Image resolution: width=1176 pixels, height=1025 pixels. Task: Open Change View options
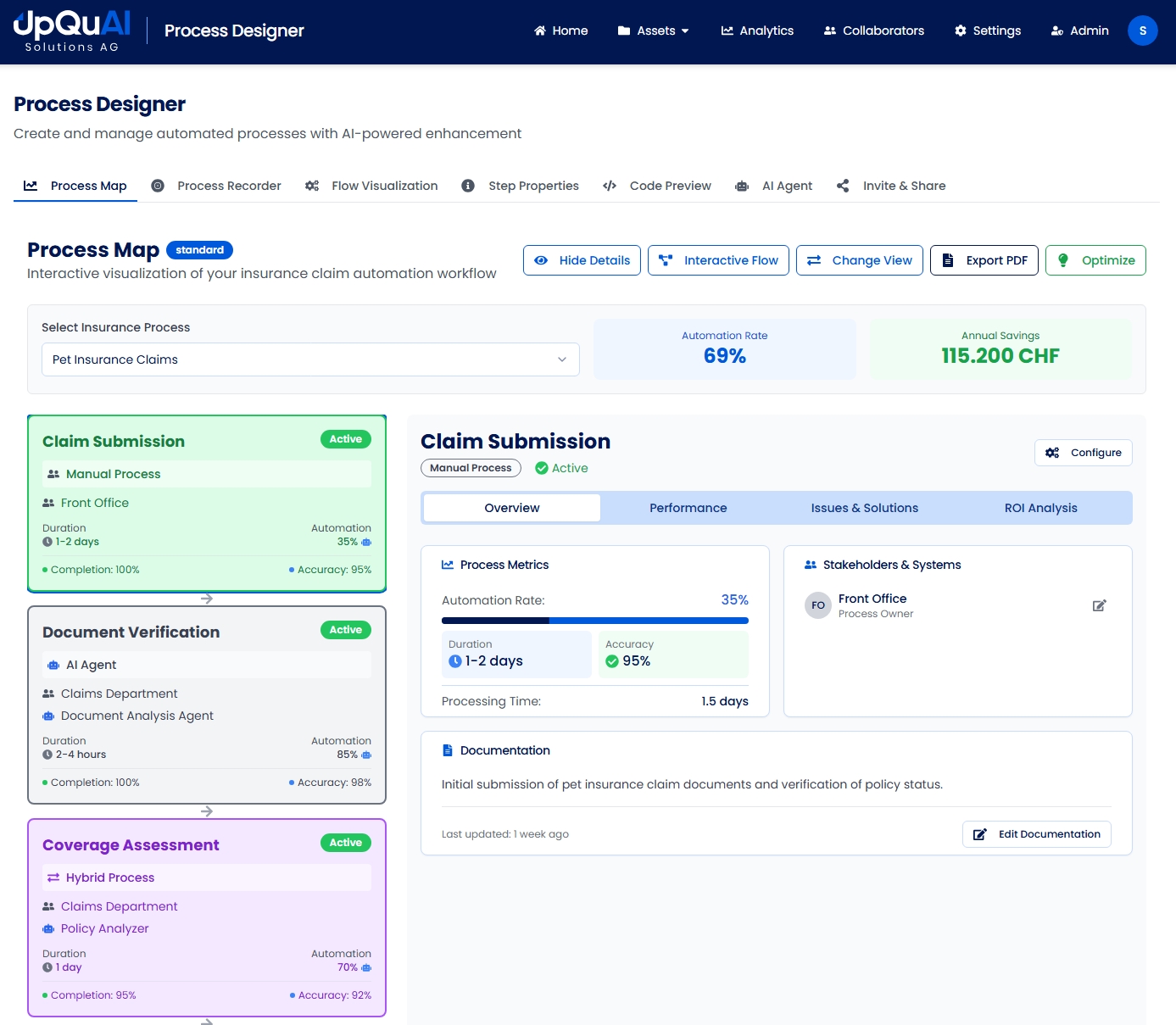[x=859, y=260]
